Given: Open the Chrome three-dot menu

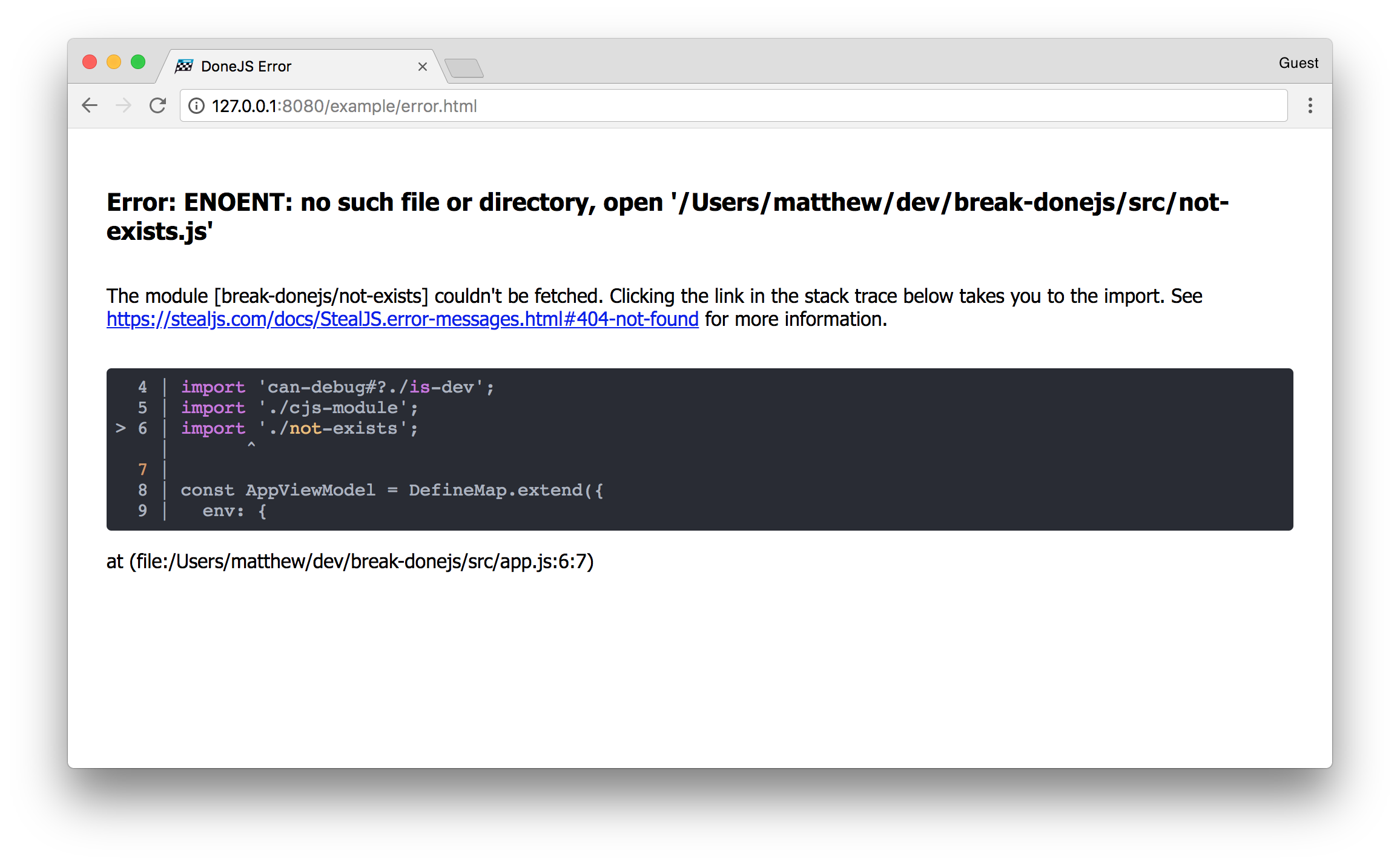Looking at the screenshot, I should pyautogui.click(x=1310, y=105).
